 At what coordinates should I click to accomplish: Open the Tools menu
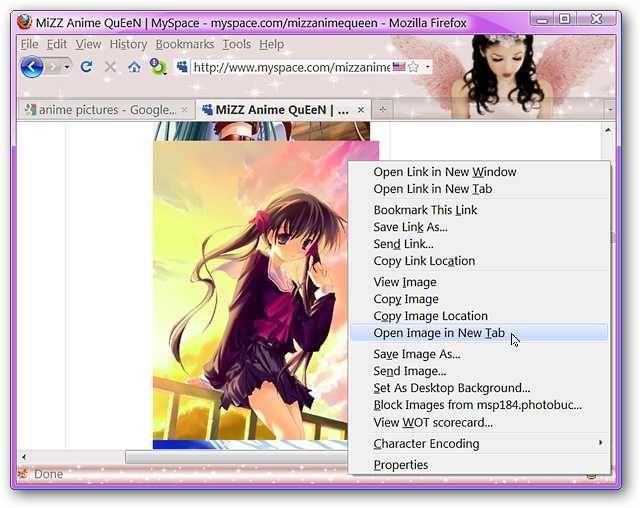[x=237, y=44]
